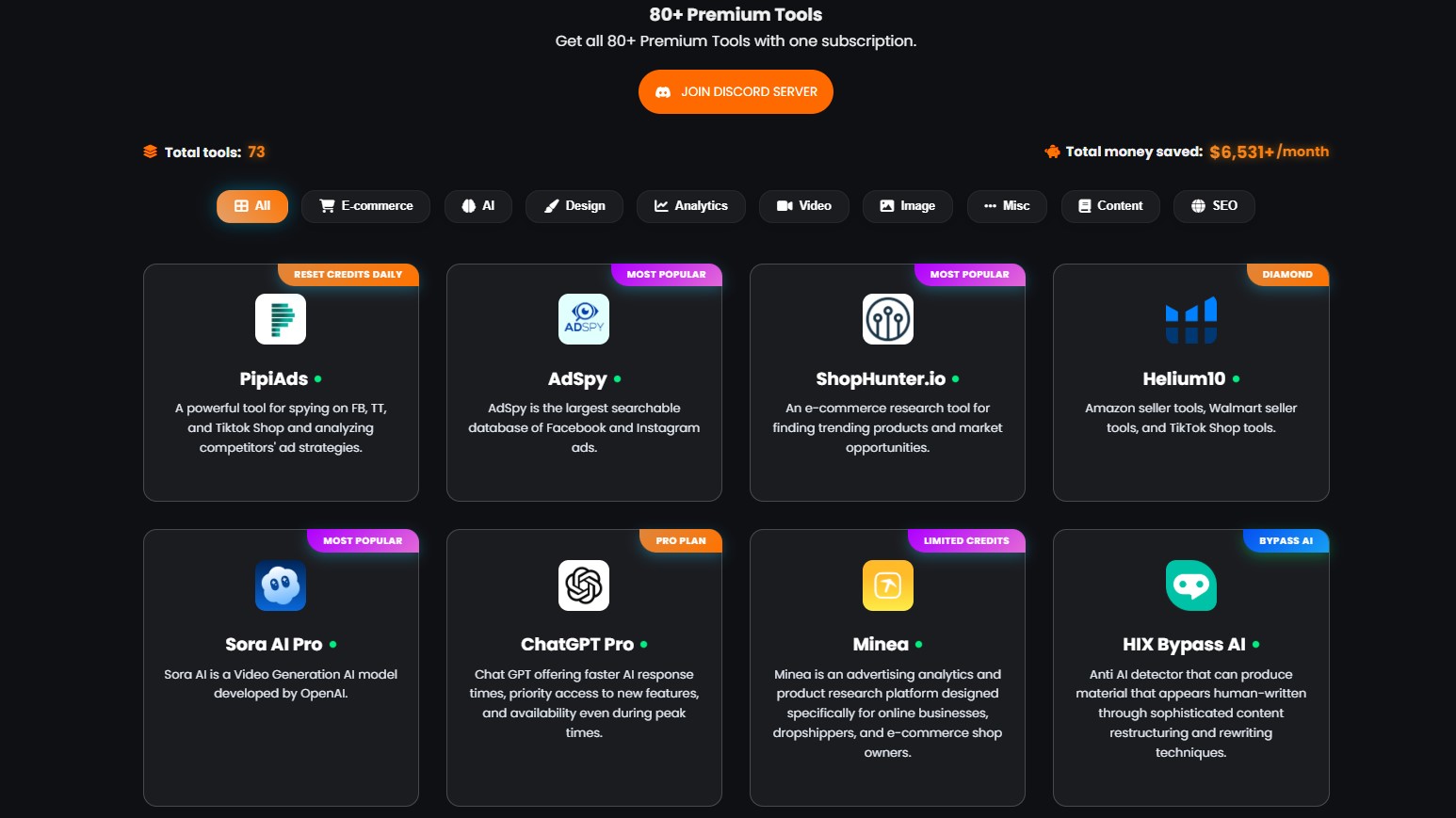Viewport: 1456px width, 818px height.
Task: Click the ShopHunter.io logo icon
Action: 887,319
